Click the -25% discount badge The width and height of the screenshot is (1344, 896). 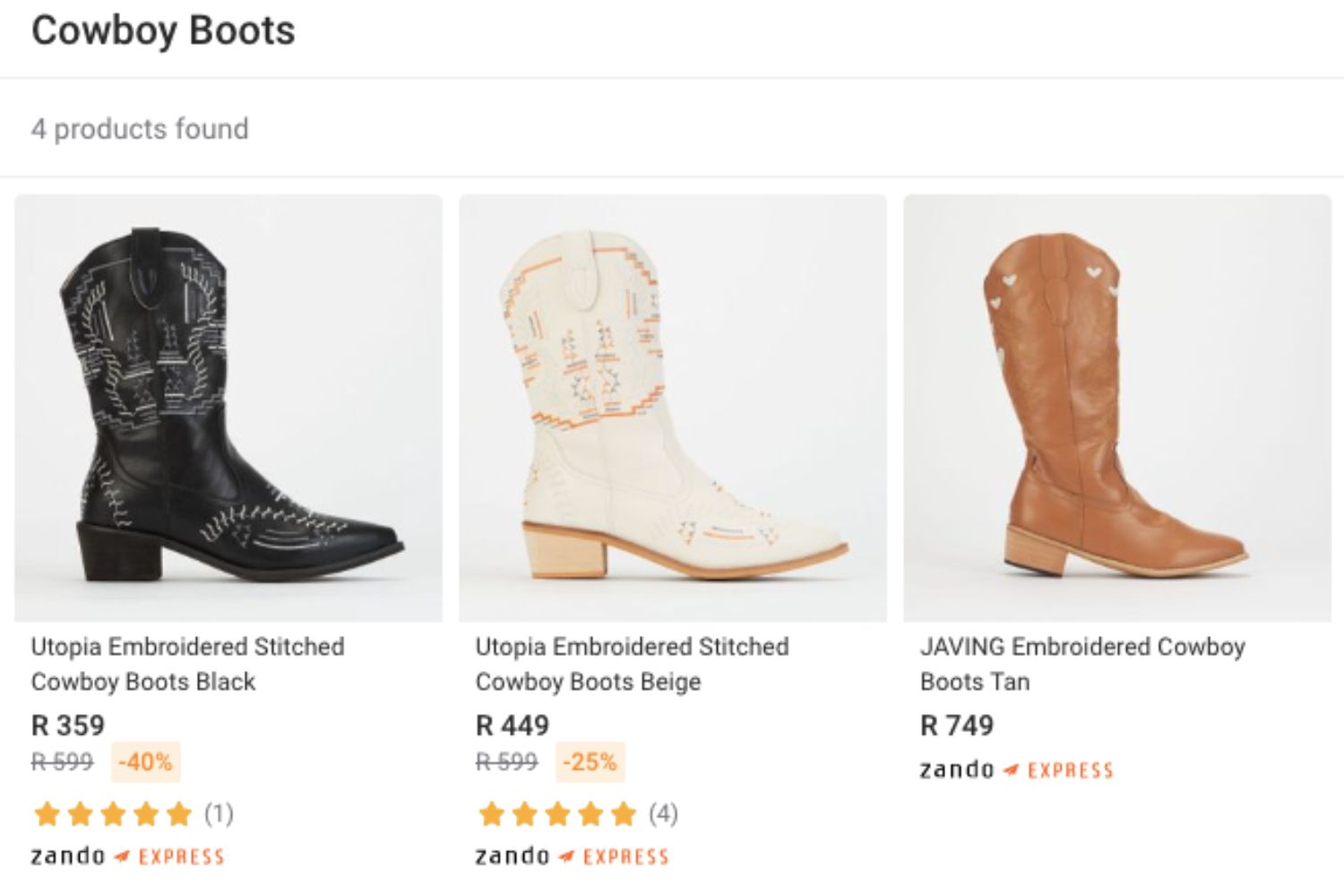590,762
